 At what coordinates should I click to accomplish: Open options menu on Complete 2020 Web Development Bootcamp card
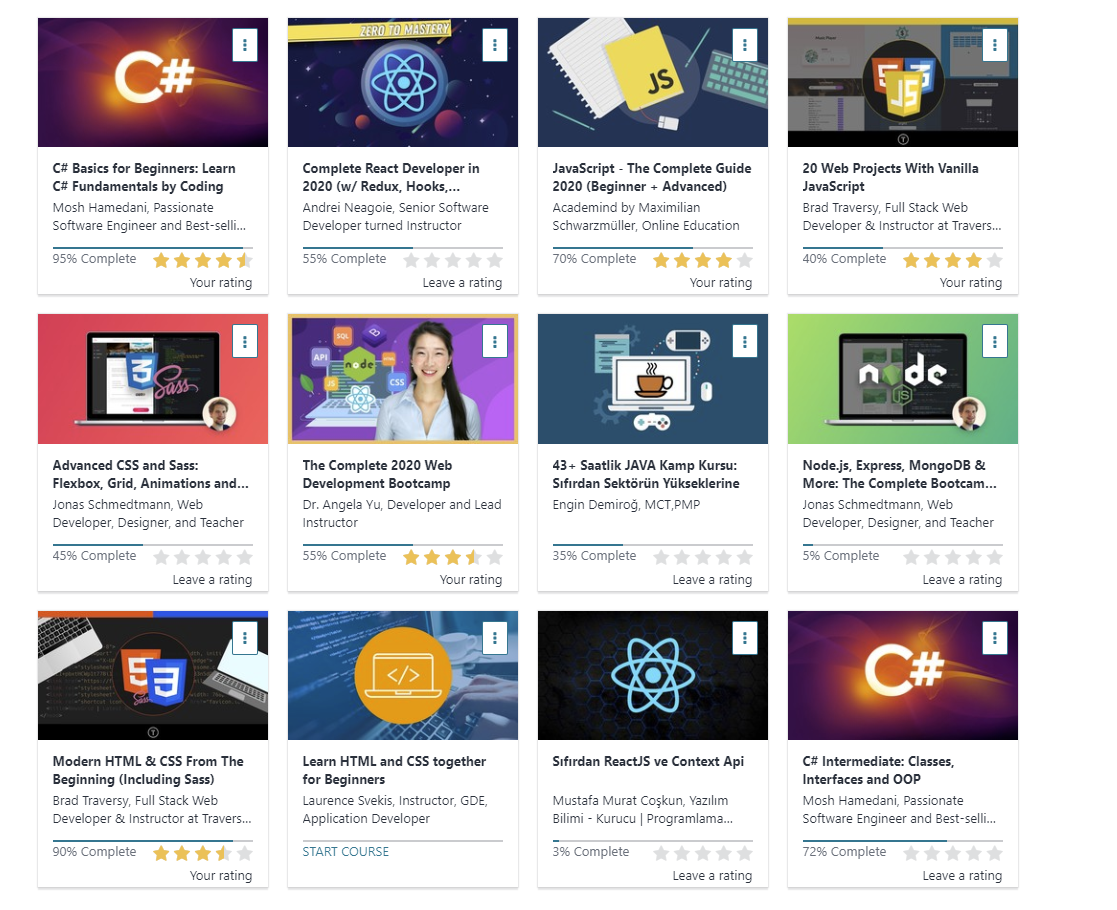[x=494, y=341]
